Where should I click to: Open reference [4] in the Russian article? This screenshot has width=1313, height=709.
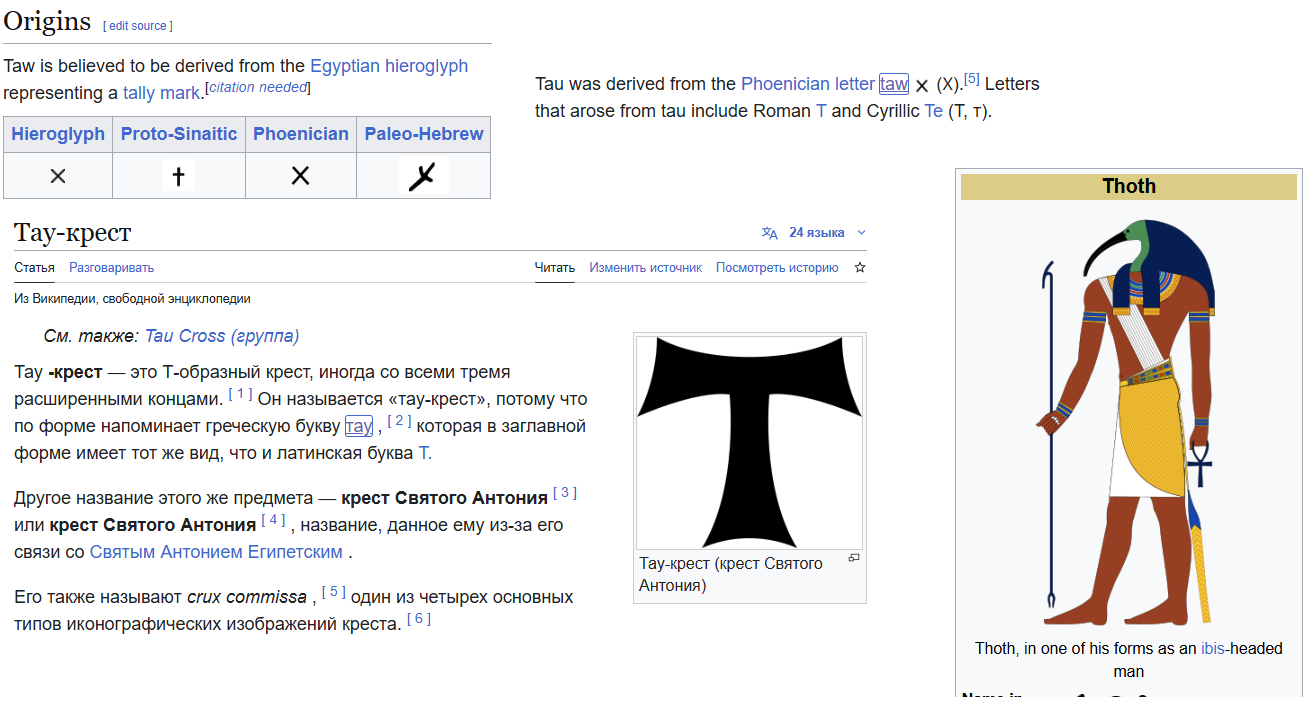tap(273, 519)
